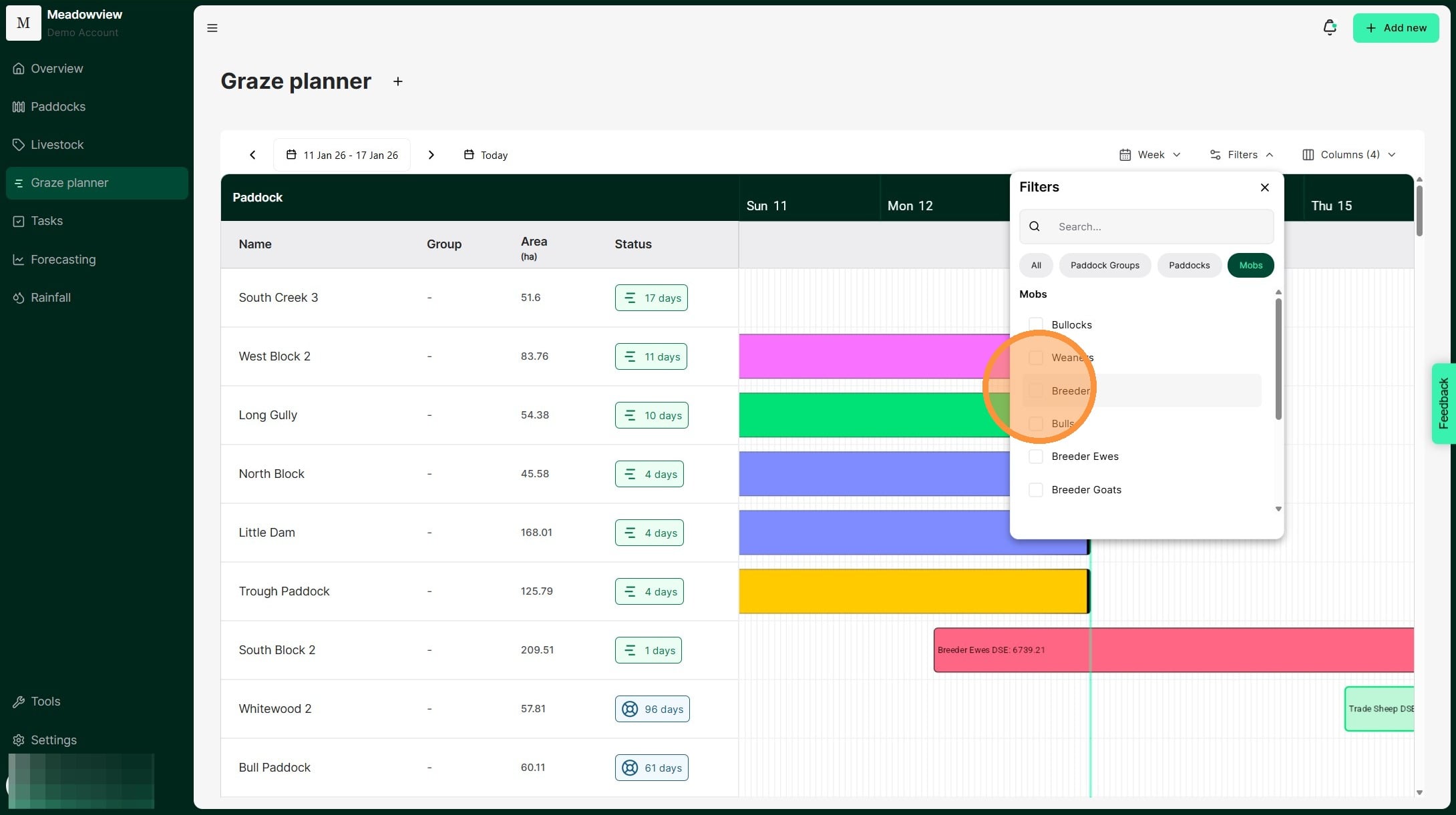Toggle the hamburger sidebar menu icon
This screenshot has width=1456, height=815.
click(212, 28)
